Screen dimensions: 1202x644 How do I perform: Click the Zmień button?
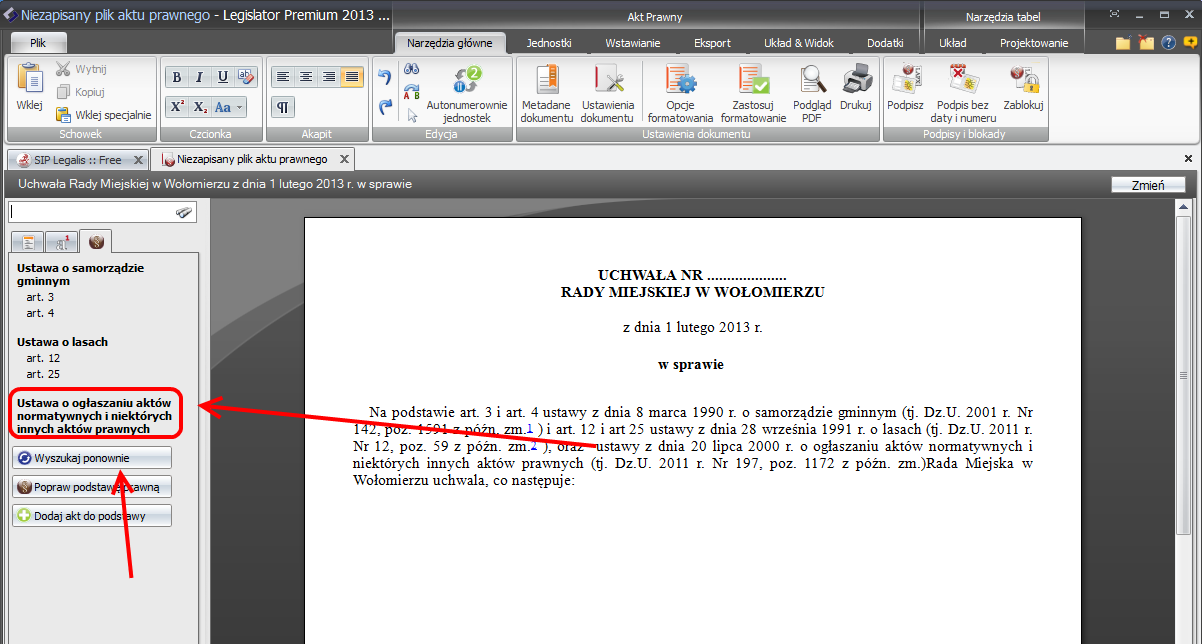pos(1148,184)
